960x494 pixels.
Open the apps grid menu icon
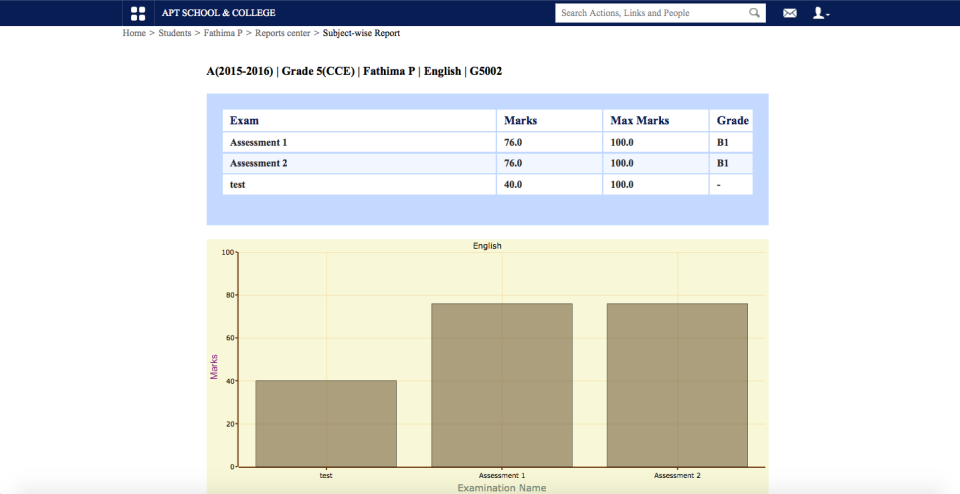(x=138, y=13)
